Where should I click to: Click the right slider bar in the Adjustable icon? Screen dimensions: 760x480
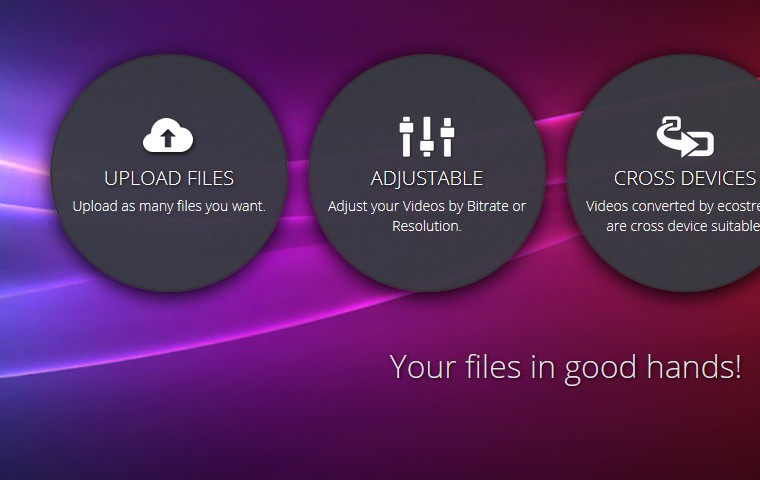(447, 136)
